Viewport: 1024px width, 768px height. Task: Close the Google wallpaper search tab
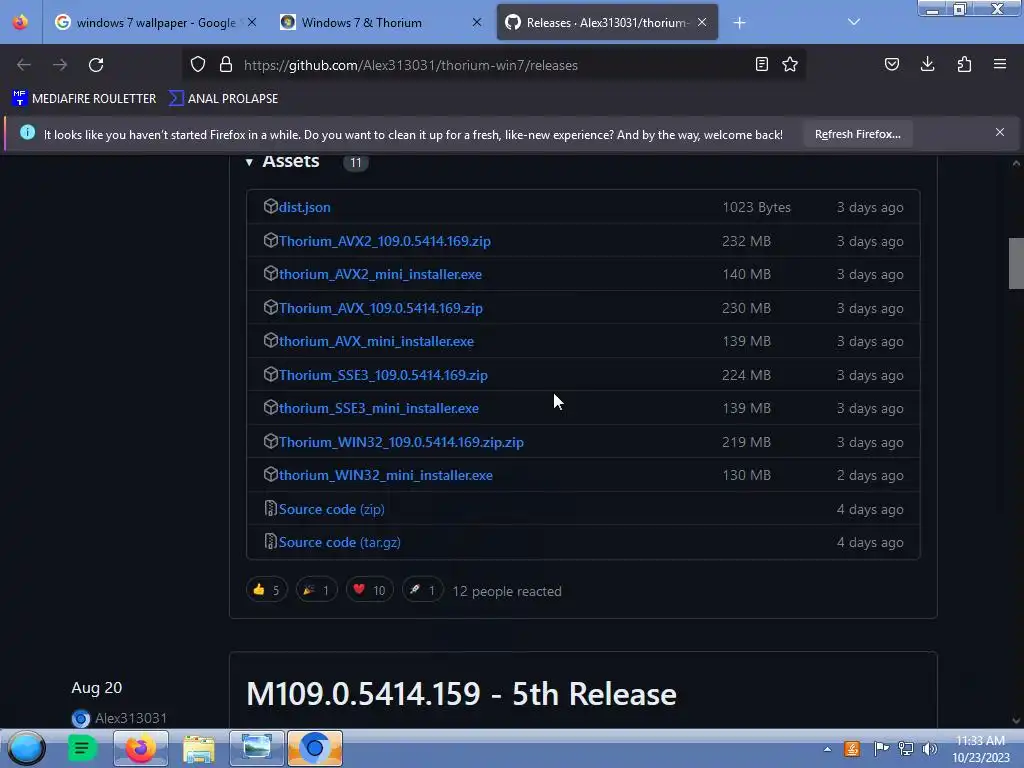pyautogui.click(x=252, y=22)
